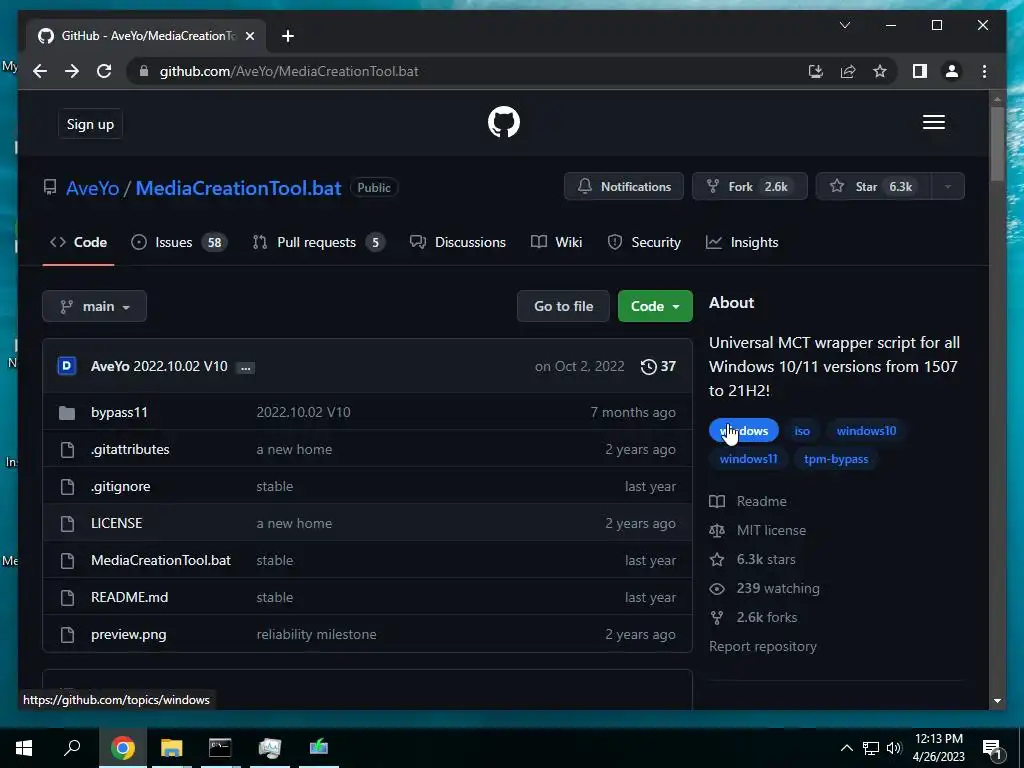Select the windows10 topic tag

[866, 431]
